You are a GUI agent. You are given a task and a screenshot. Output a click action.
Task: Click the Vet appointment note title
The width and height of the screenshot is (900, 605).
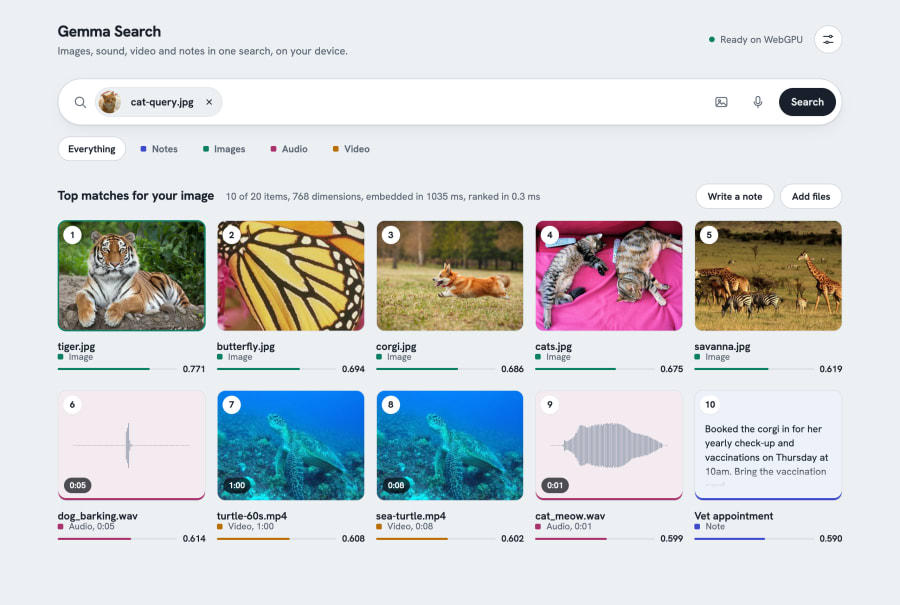pos(734,515)
